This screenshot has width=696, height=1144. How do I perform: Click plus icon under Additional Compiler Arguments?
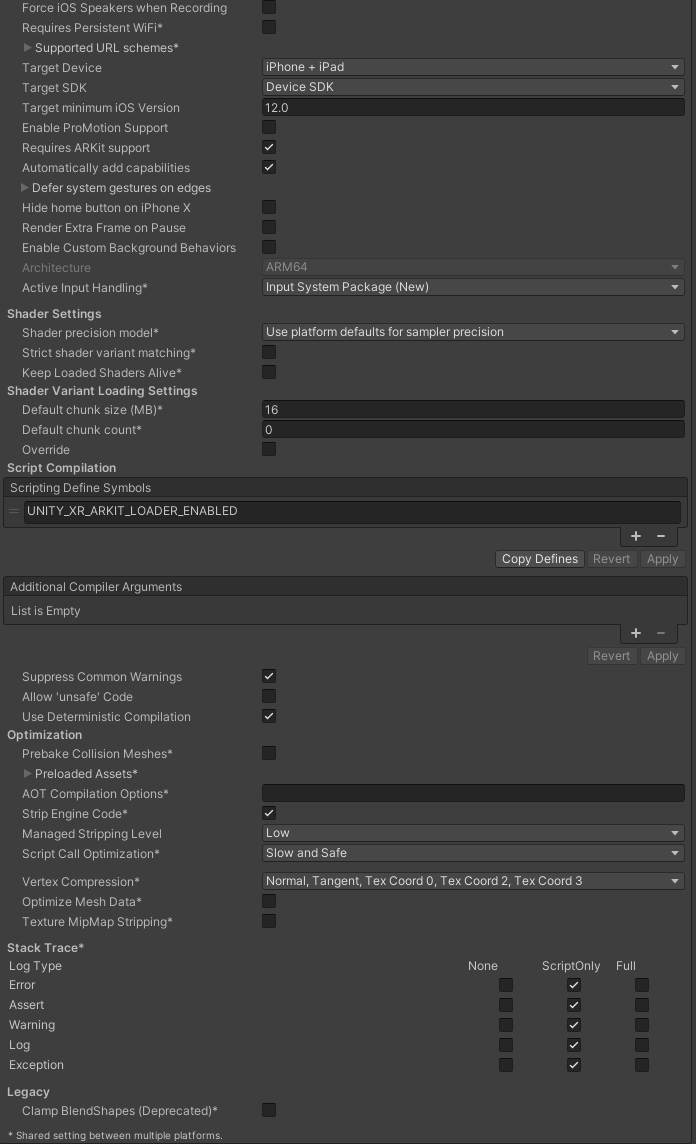[x=636, y=633]
